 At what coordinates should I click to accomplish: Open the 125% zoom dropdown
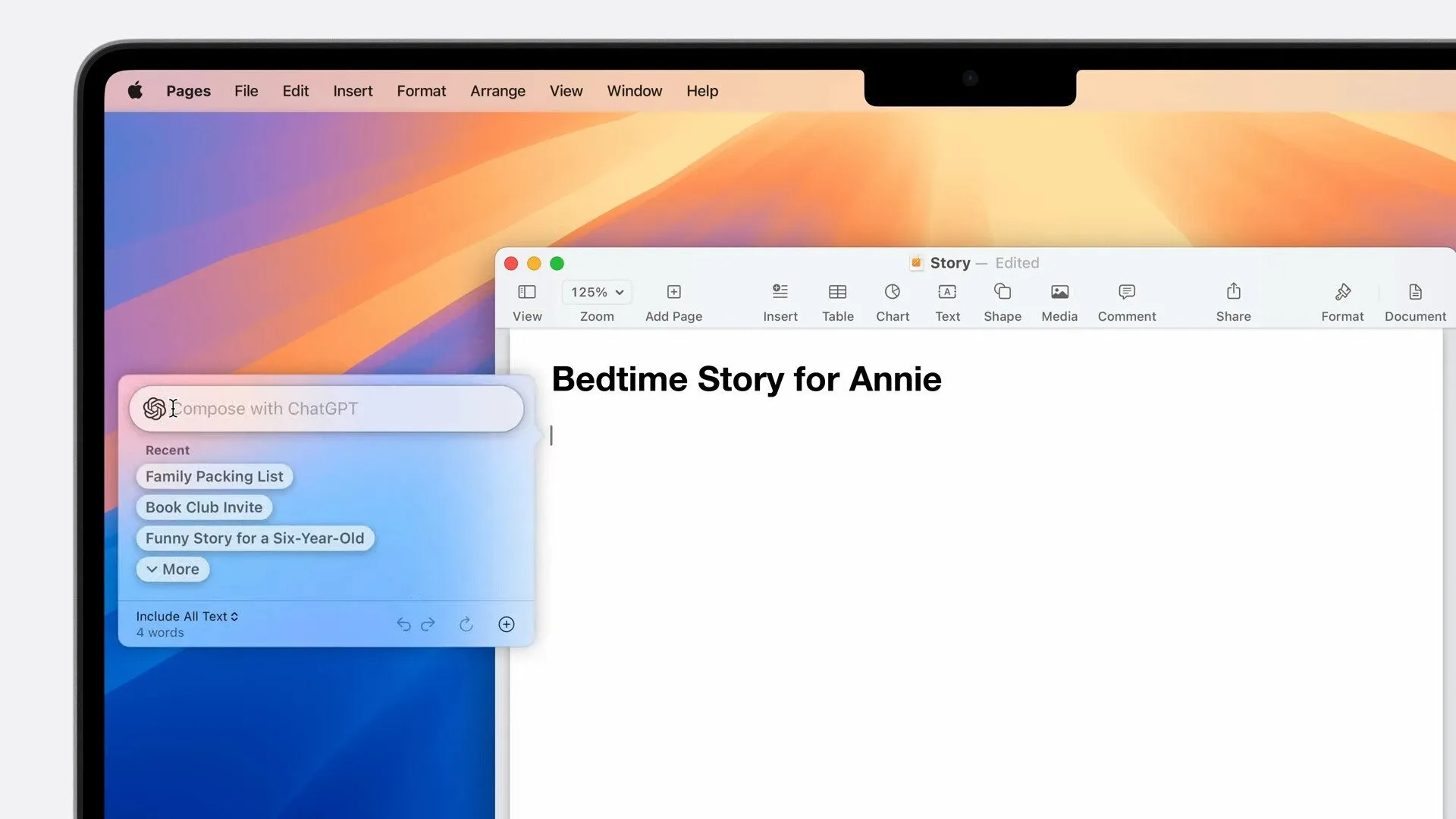(x=597, y=292)
